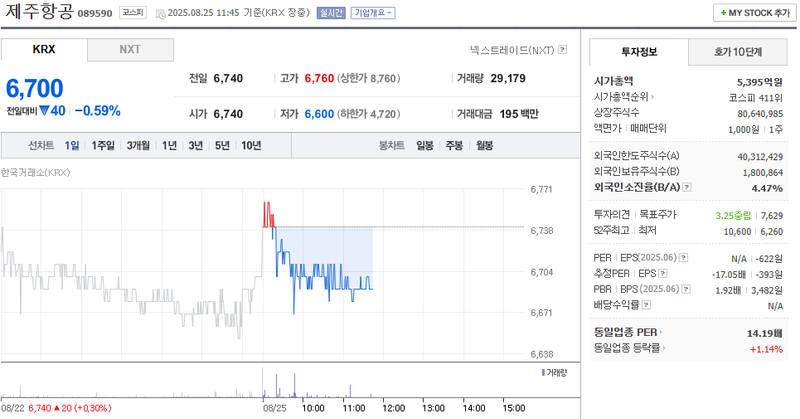Open the 투자정보 tab
Viewport: 800px width, 419px height.
[639, 52]
